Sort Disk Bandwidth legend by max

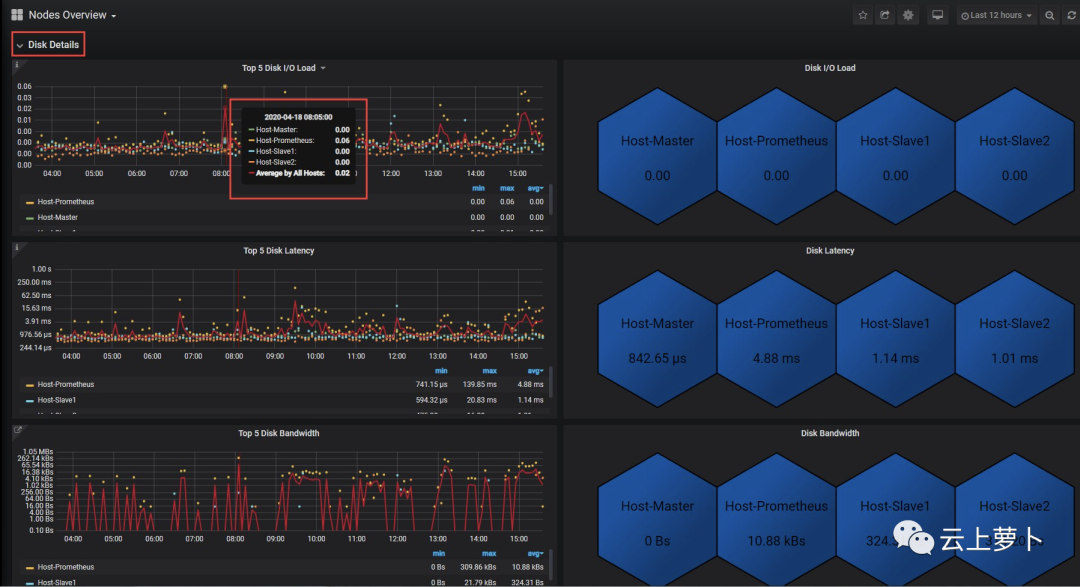(x=489, y=553)
